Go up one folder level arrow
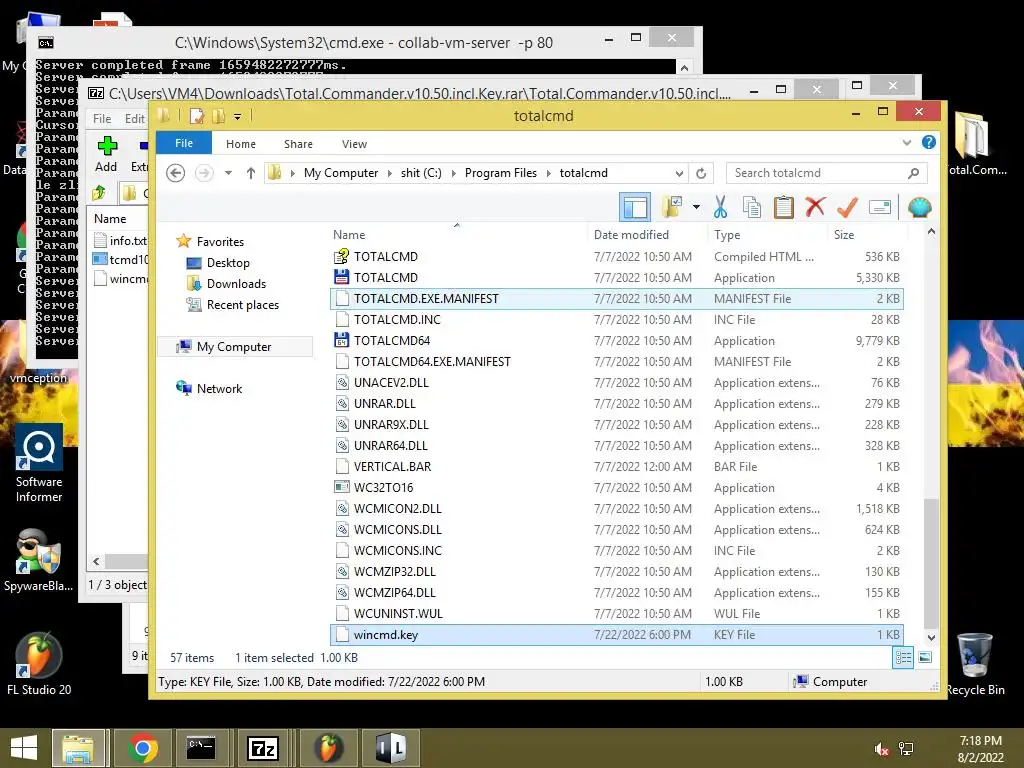 251,173
